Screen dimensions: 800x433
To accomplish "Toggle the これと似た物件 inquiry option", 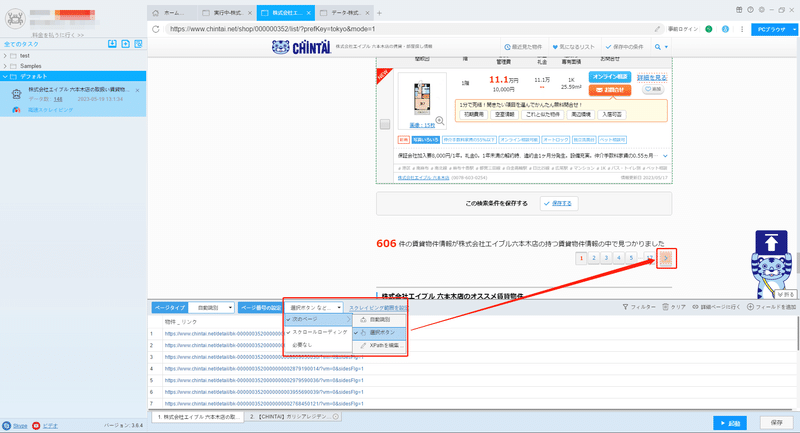I will [543, 115].
